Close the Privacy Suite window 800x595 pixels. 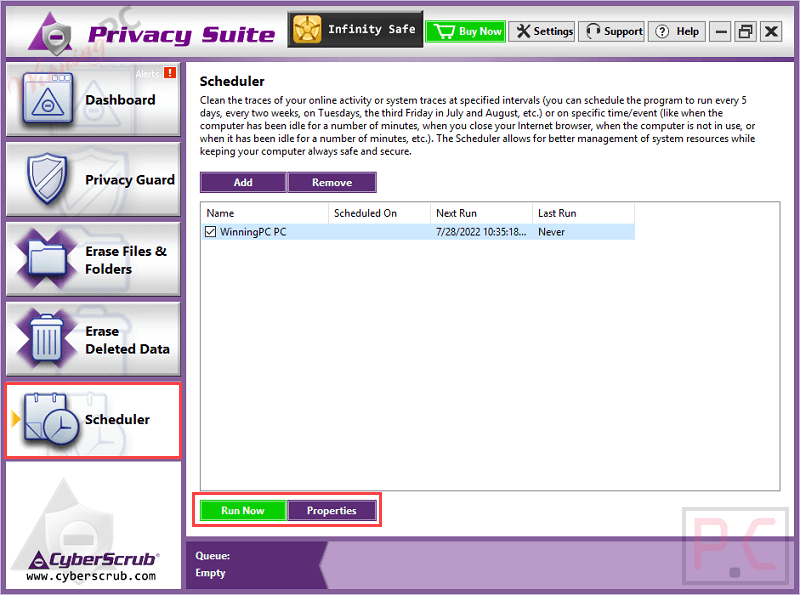click(771, 32)
